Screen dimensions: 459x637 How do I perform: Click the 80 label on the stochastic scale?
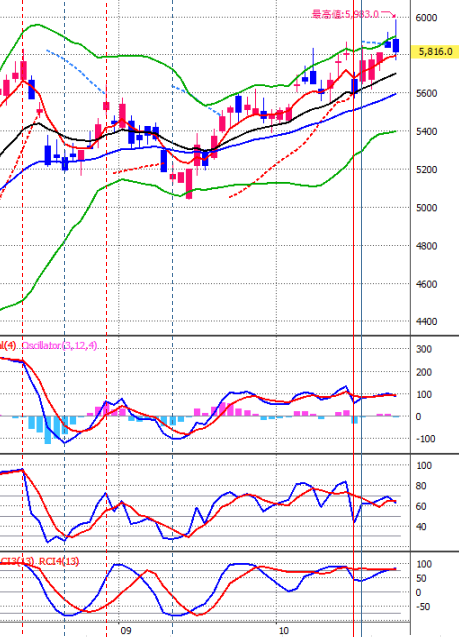424,486
